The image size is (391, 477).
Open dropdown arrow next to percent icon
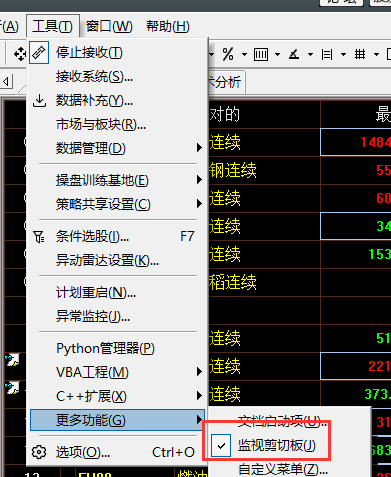pos(245,54)
